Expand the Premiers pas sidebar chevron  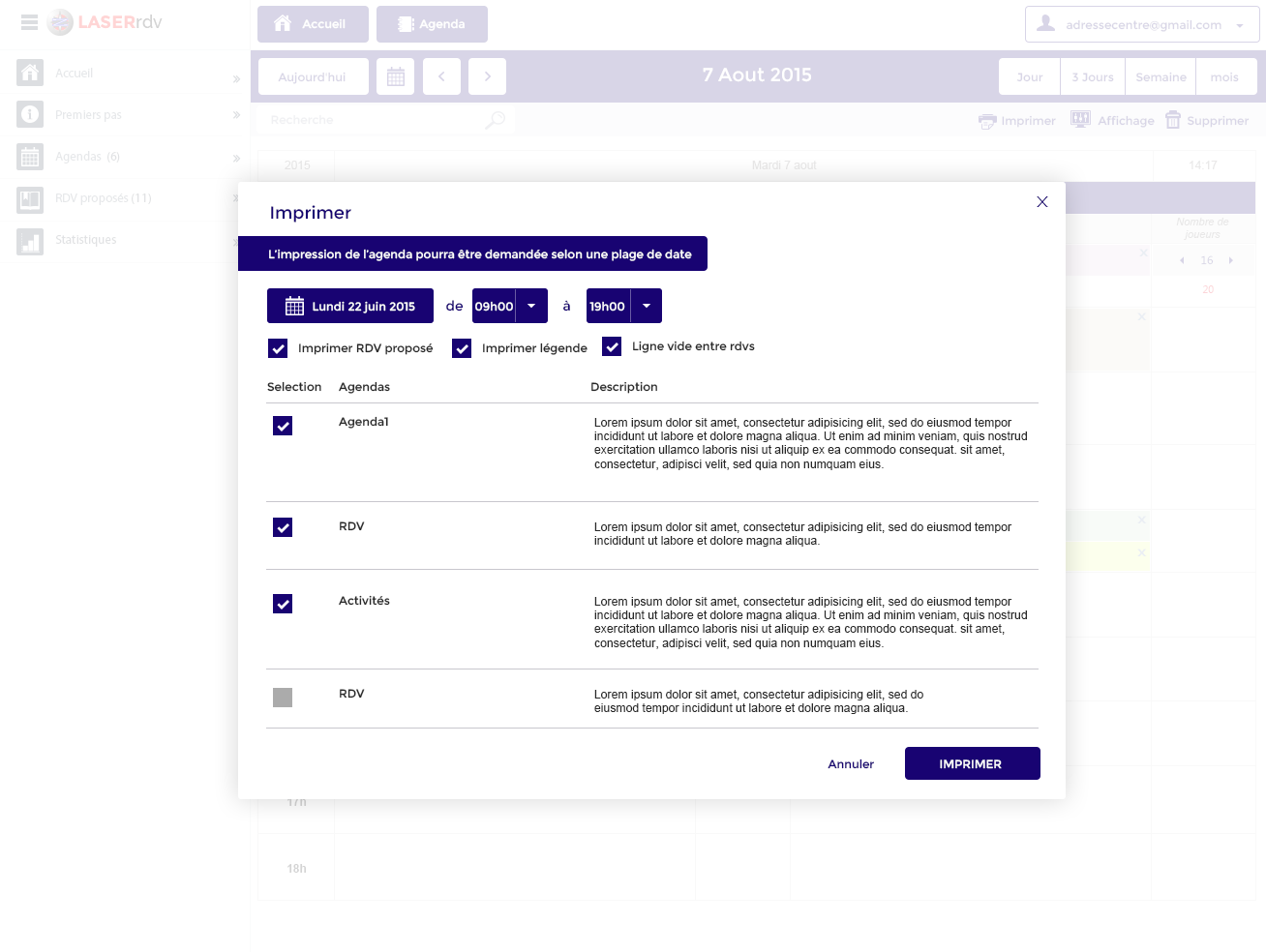coord(236,115)
